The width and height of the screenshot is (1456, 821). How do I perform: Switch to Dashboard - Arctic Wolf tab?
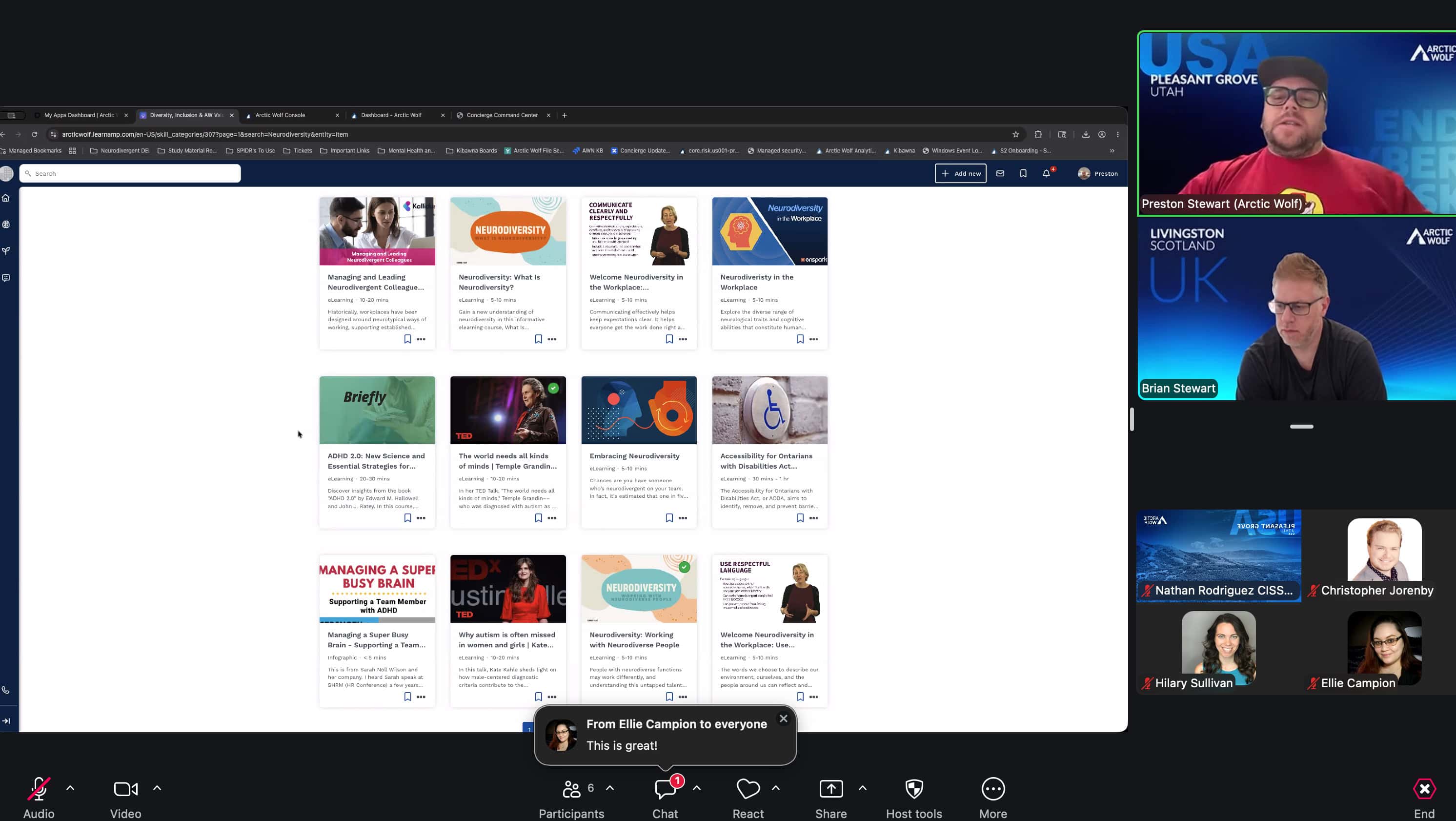pyautogui.click(x=398, y=115)
